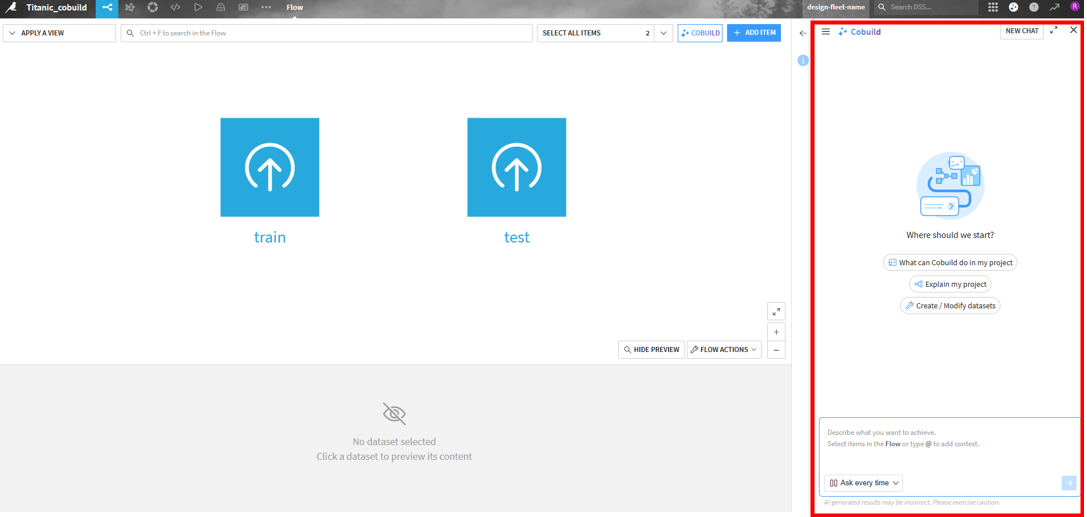Screen dimensions: 1087x517
Task: Focus the Search DSS field
Action: pyautogui.click(x=925, y=7)
